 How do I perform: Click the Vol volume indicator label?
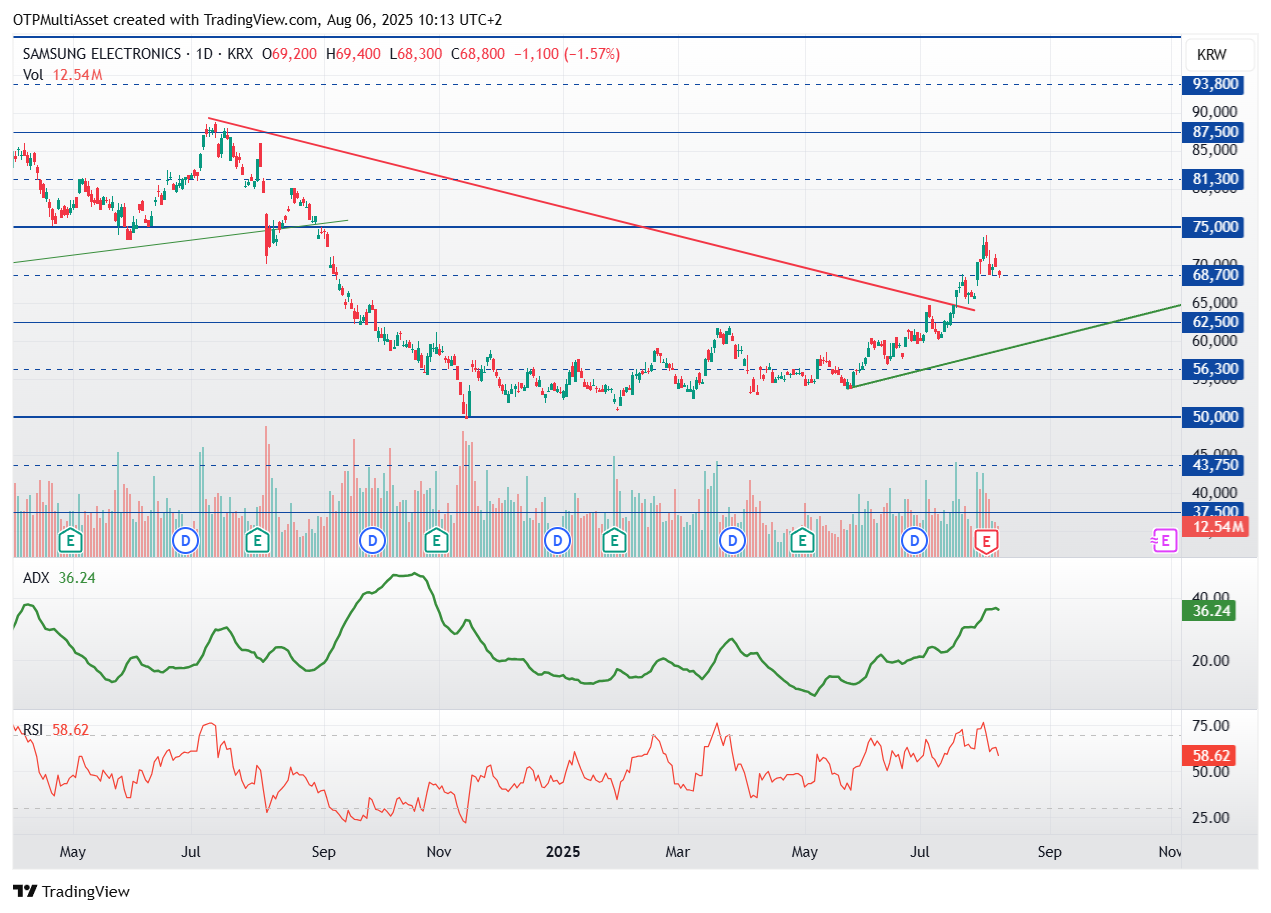point(33,74)
